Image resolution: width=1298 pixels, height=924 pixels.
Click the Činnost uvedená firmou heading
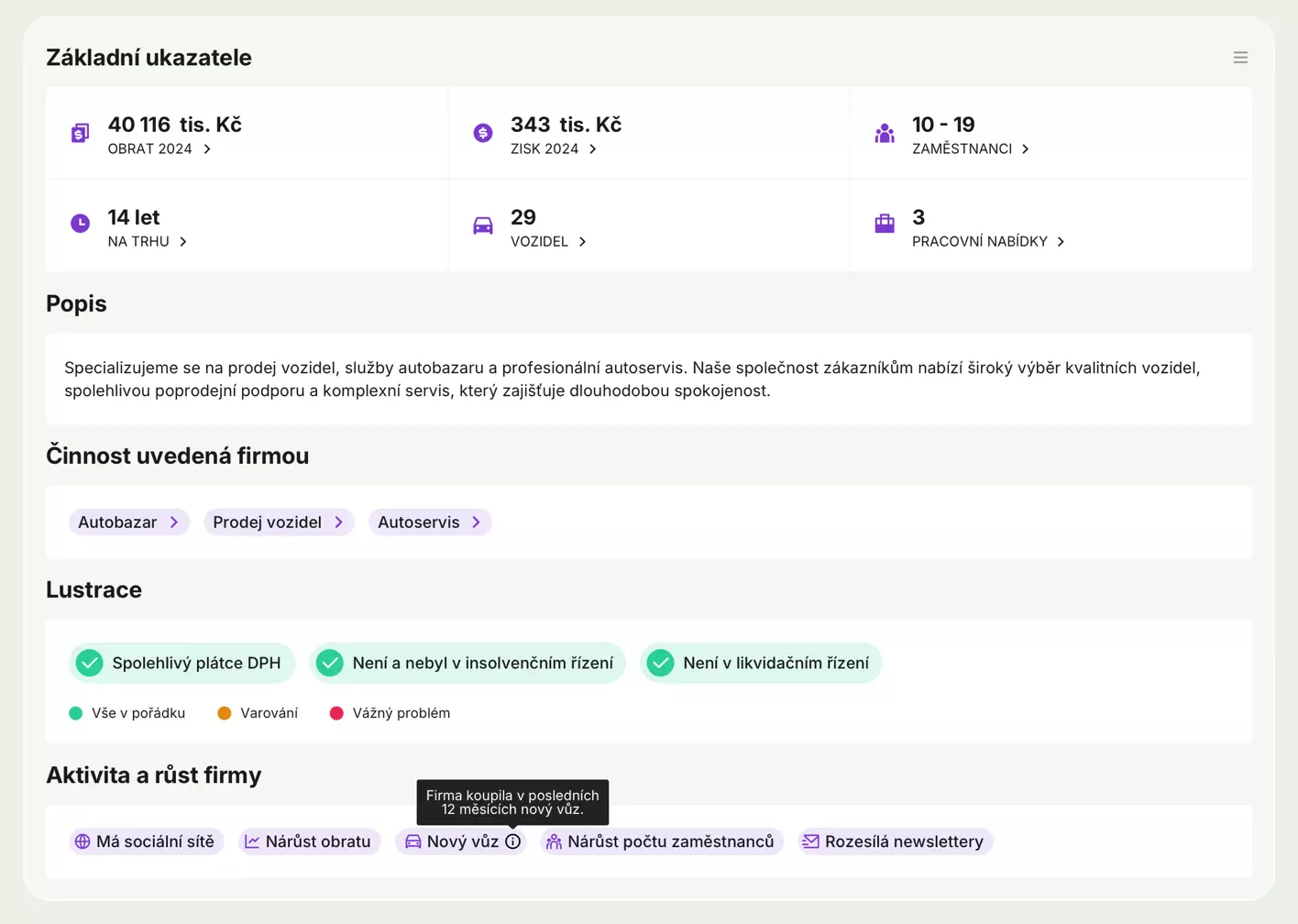click(178, 456)
